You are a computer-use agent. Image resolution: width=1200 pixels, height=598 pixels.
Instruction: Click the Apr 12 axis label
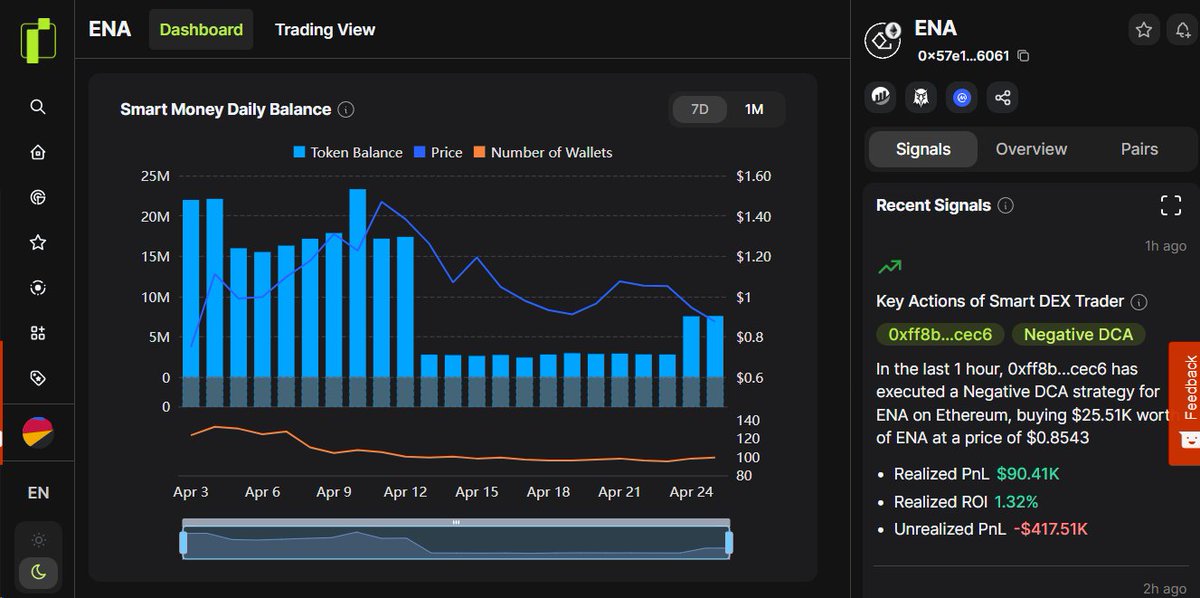[405, 492]
